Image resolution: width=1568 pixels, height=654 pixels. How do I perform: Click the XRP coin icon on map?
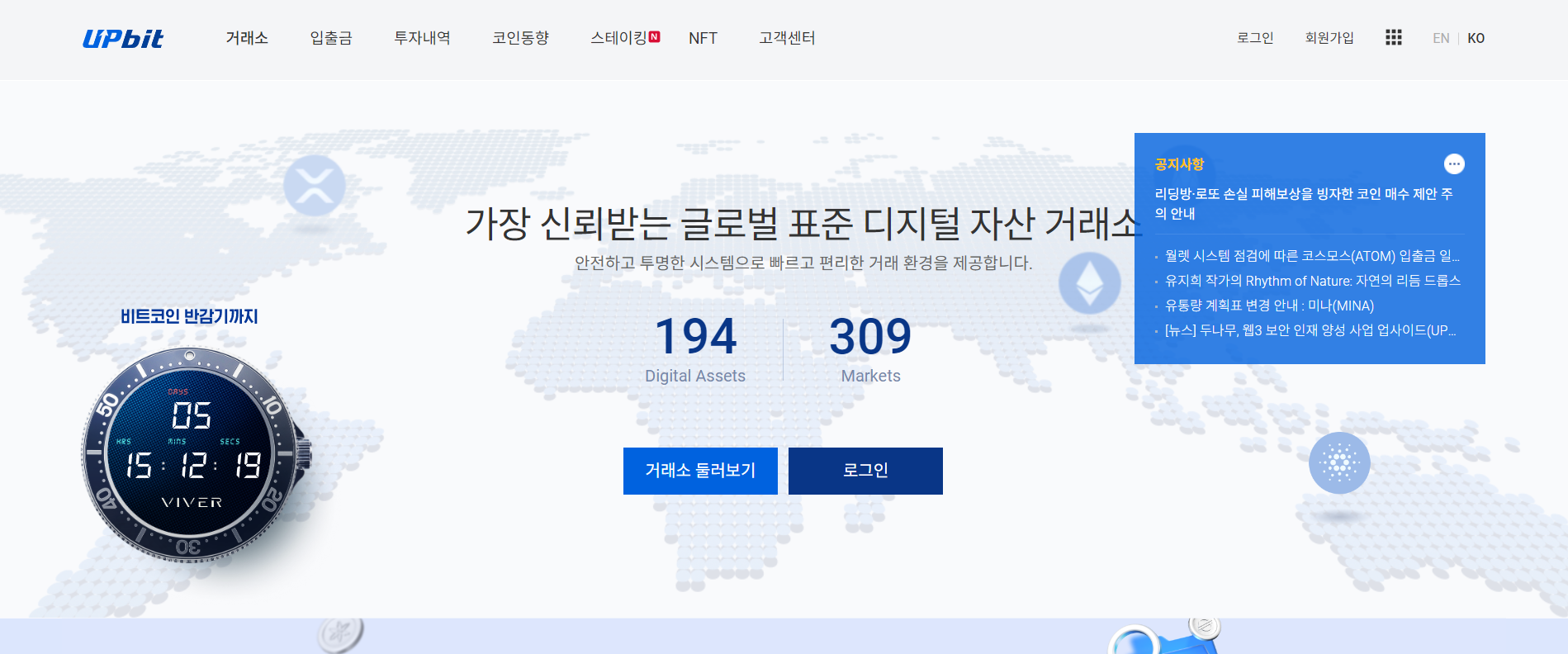pyautogui.click(x=315, y=186)
